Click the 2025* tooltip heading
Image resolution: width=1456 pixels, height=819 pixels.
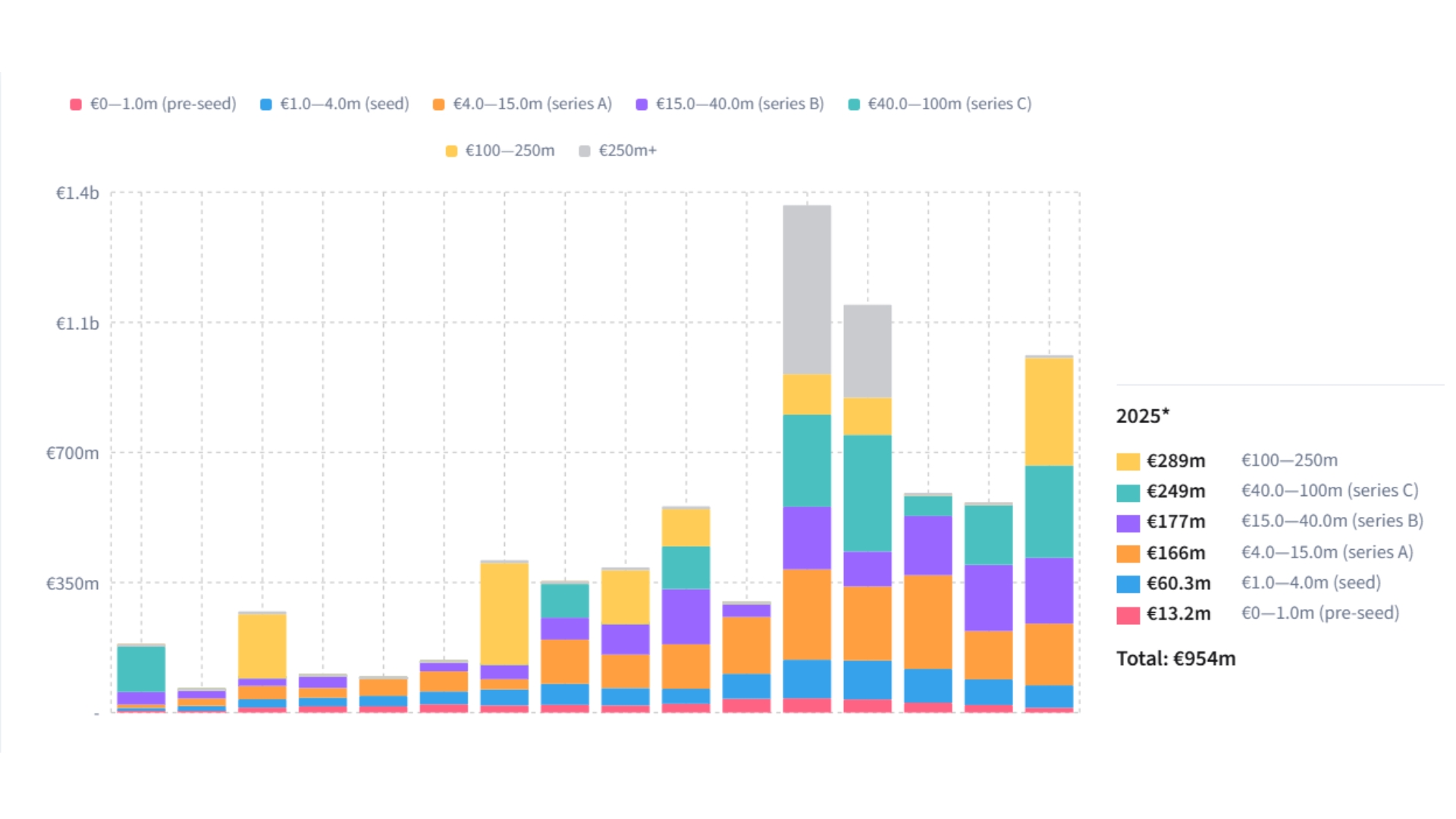[1142, 416]
